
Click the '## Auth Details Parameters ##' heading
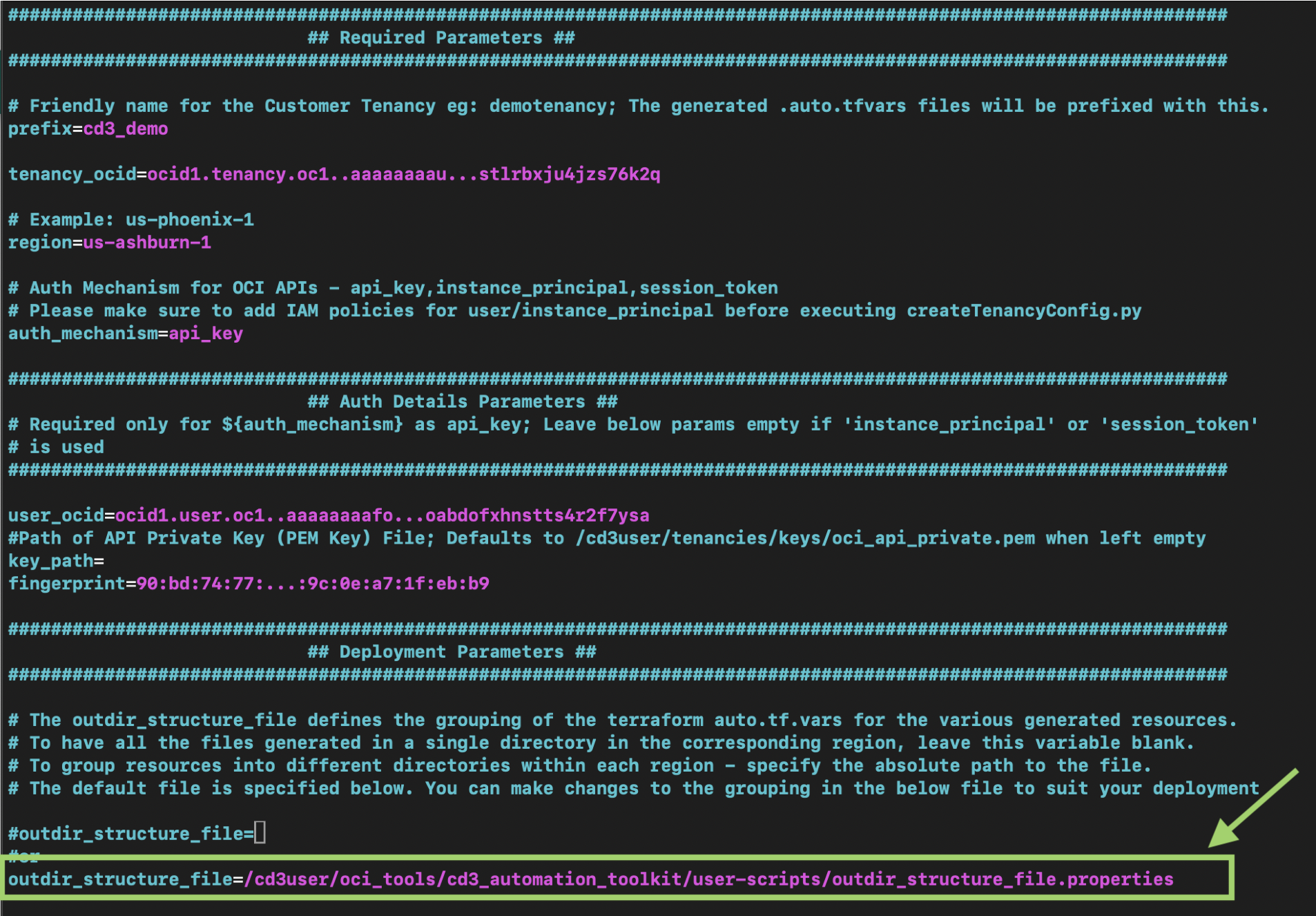(462, 402)
